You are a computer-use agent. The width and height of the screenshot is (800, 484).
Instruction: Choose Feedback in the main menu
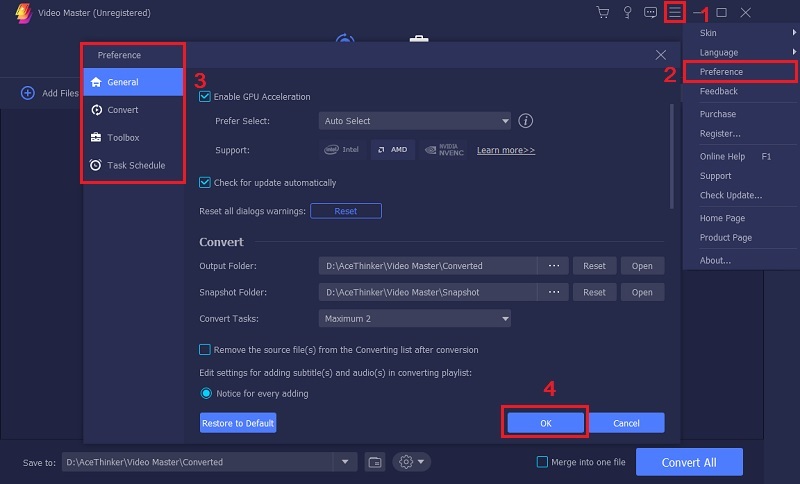[740, 91]
